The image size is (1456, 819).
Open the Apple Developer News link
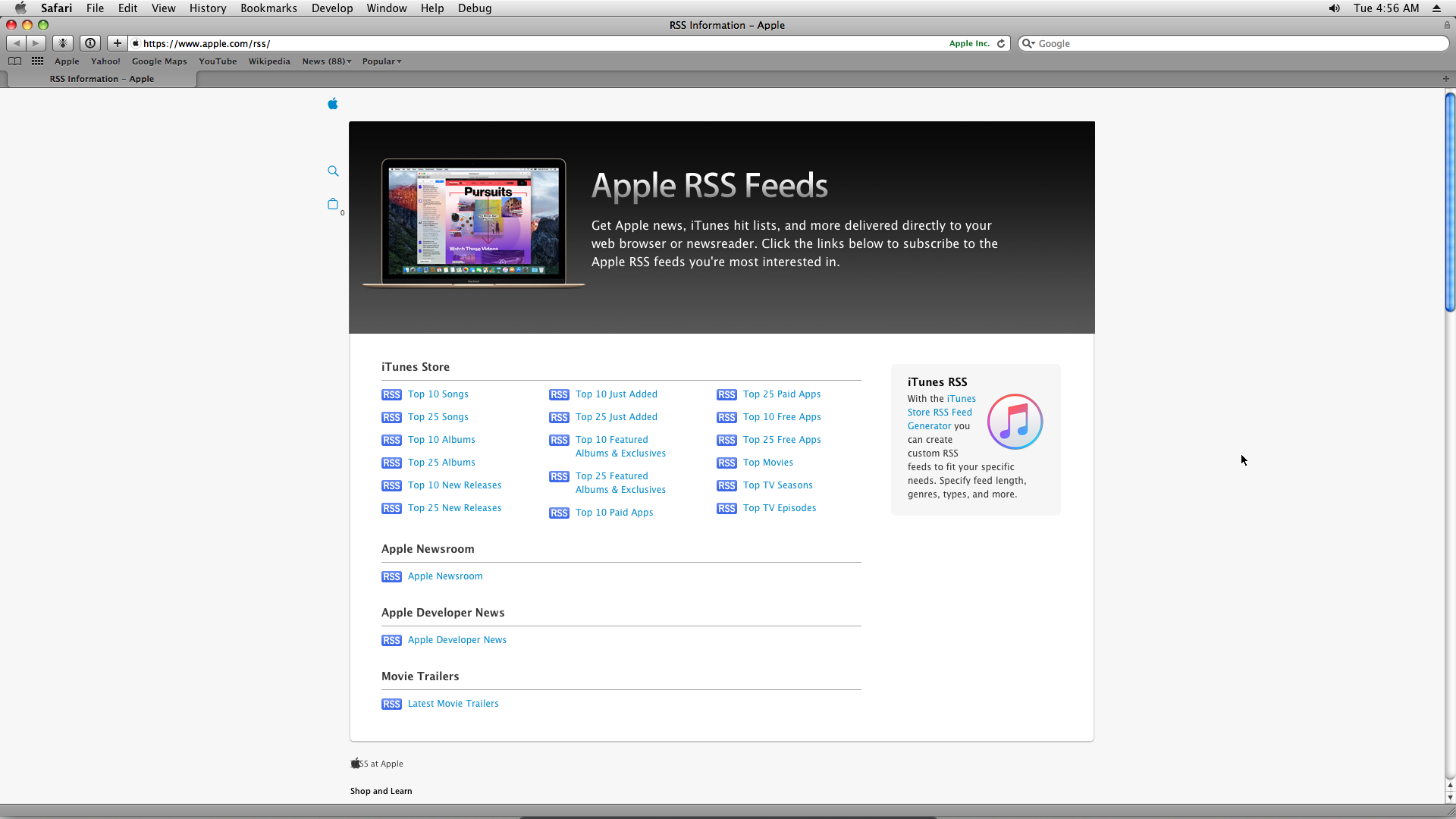(457, 640)
